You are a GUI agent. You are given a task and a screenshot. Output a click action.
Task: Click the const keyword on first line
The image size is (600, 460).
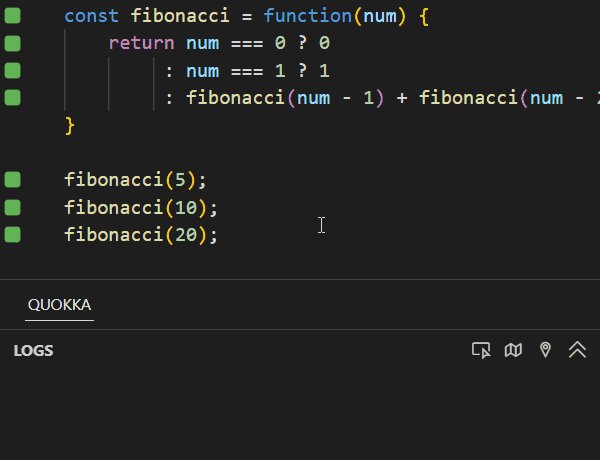[x=92, y=17]
